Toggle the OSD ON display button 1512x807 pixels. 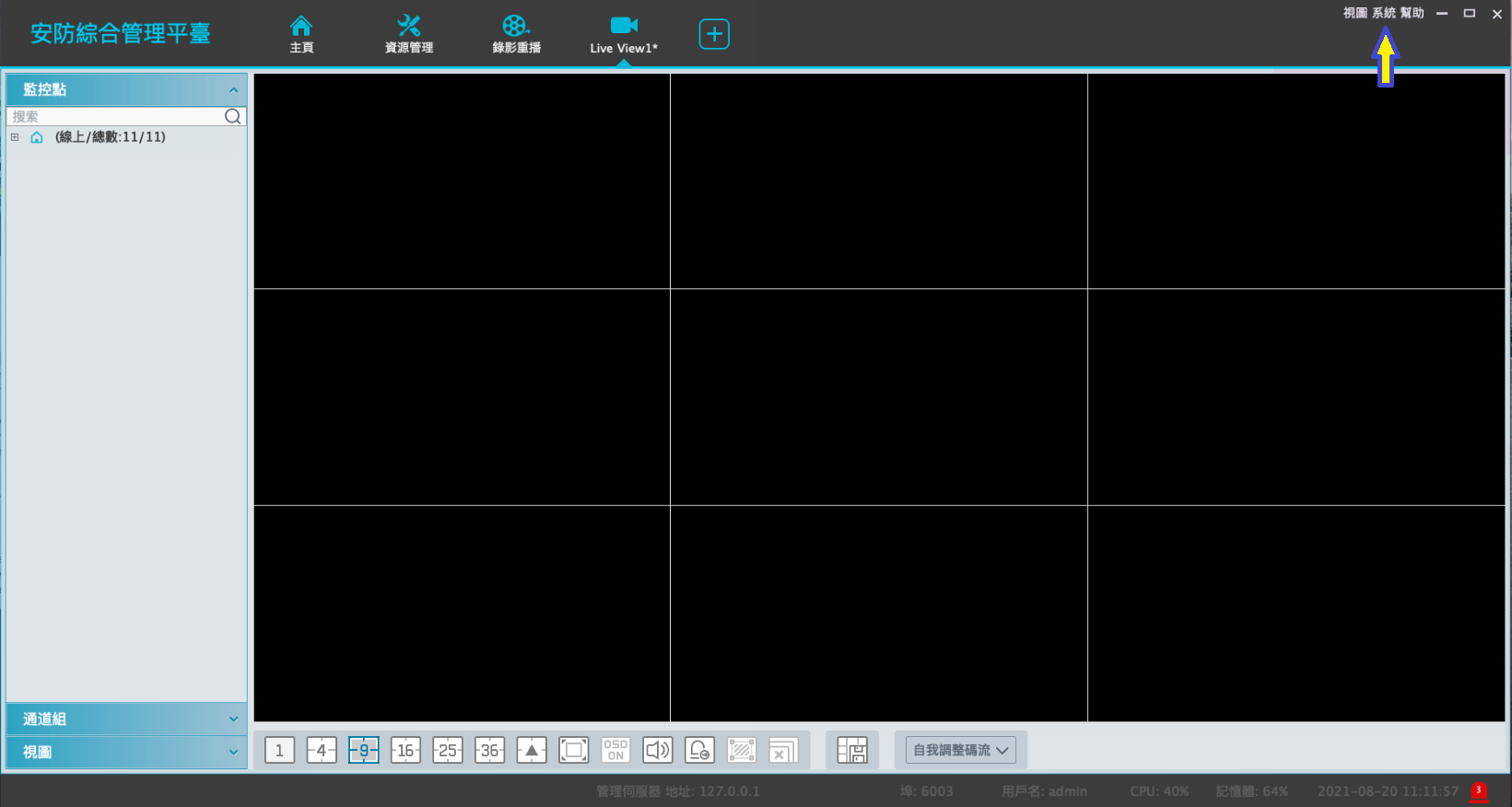pos(615,750)
